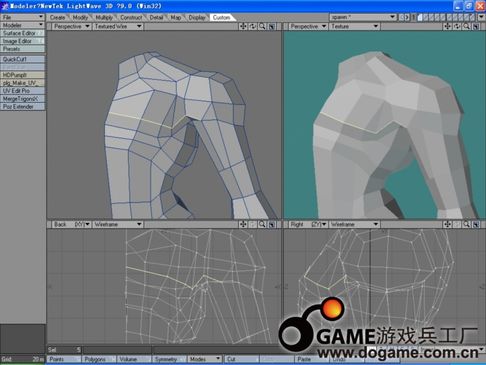Switch to the Create tab

point(58,17)
